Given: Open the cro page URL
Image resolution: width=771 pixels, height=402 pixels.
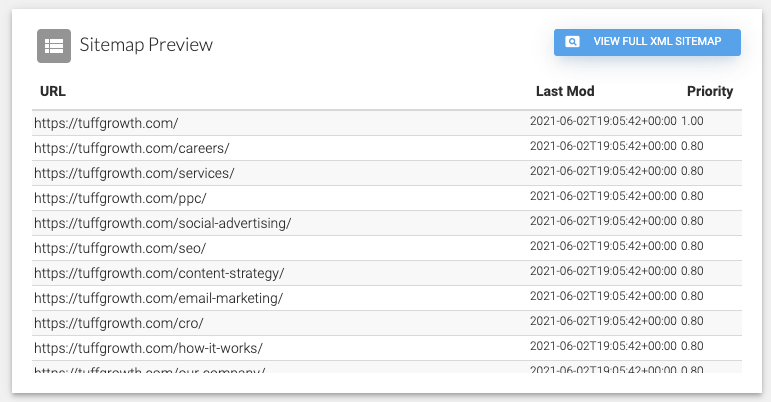Looking at the screenshot, I should click(119, 323).
